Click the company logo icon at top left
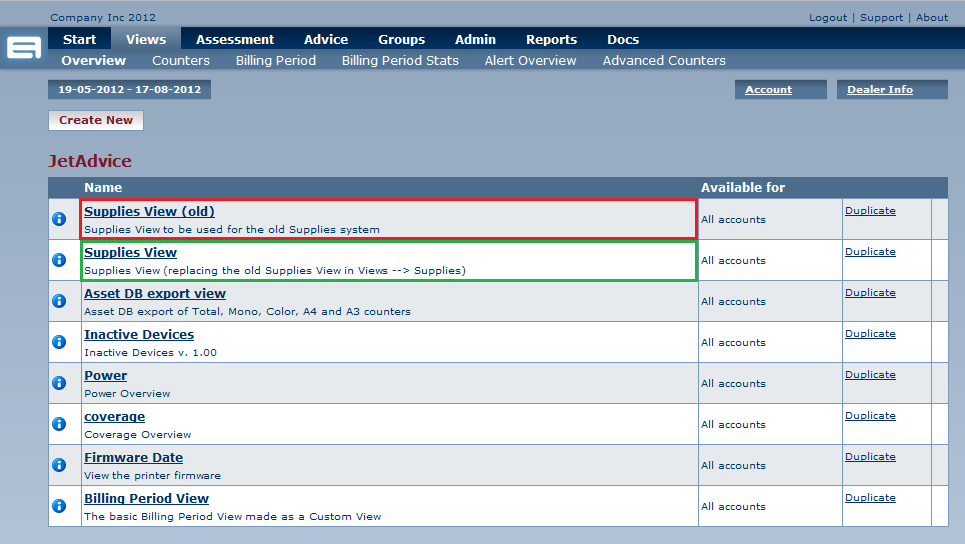Image resolution: width=965 pixels, height=544 pixels. [x=23, y=48]
